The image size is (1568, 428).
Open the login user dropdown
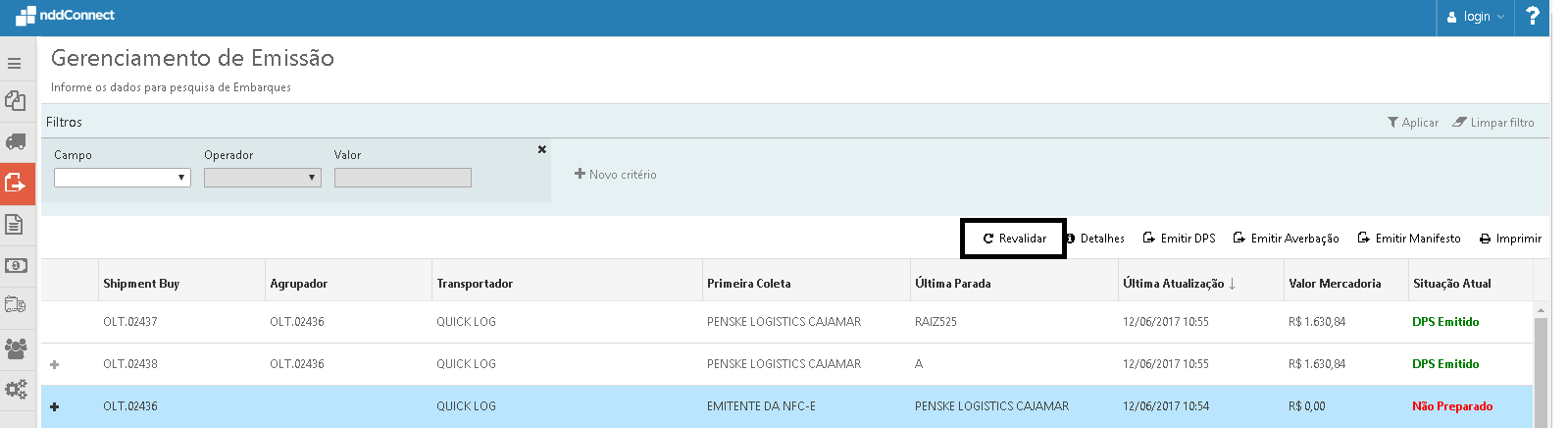(1476, 17)
